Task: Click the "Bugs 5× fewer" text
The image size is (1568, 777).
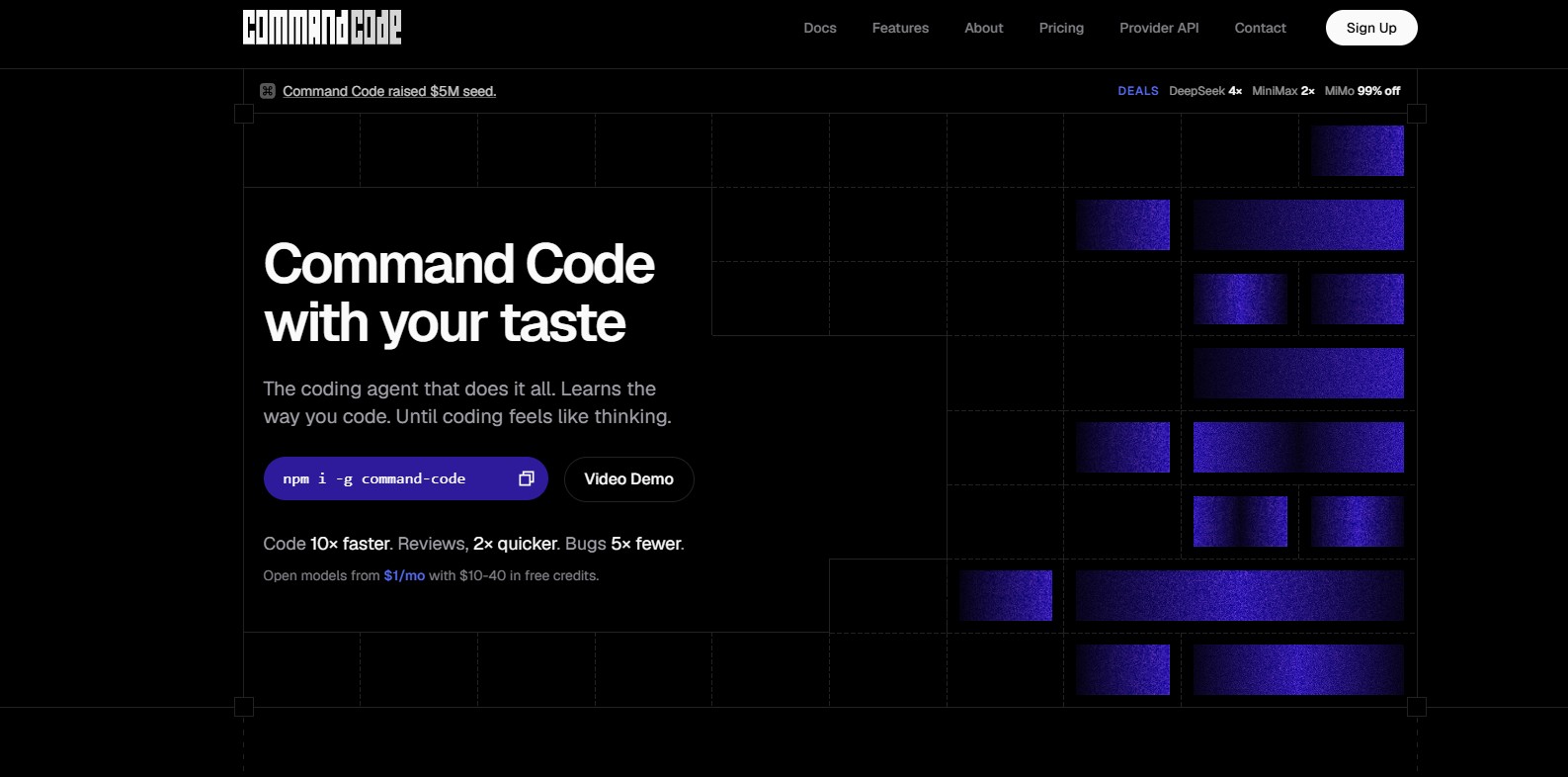Action: pyautogui.click(x=624, y=544)
